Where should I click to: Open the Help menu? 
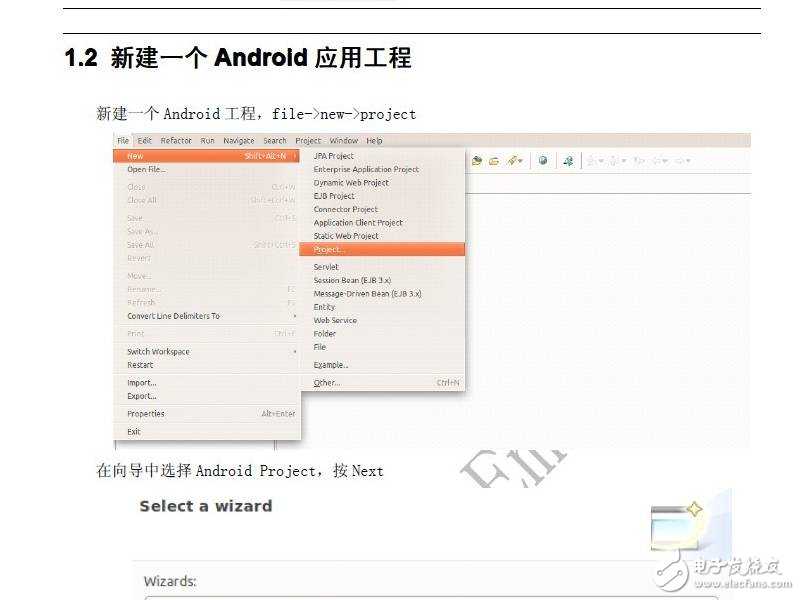coord(374,140)
